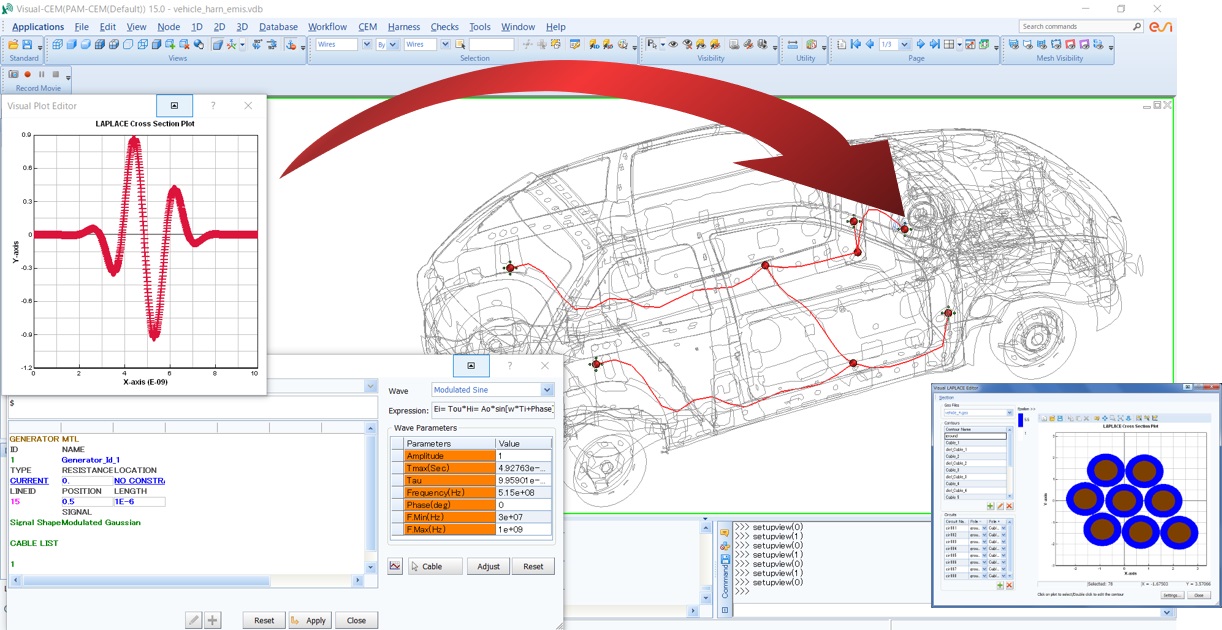1222x630 pixels.
Task: Click the Utility measure icon
Action: [793, 44]
